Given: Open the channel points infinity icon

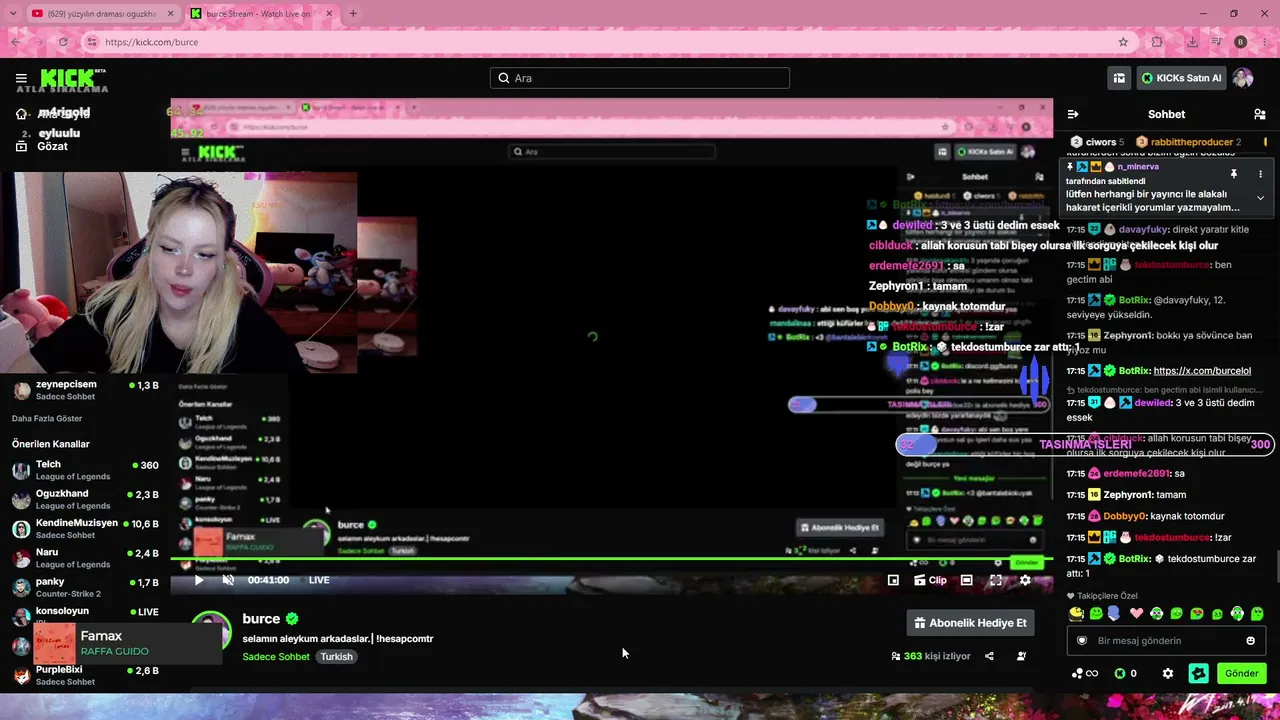Looking at the screenshot, I should pos(1084,674).
